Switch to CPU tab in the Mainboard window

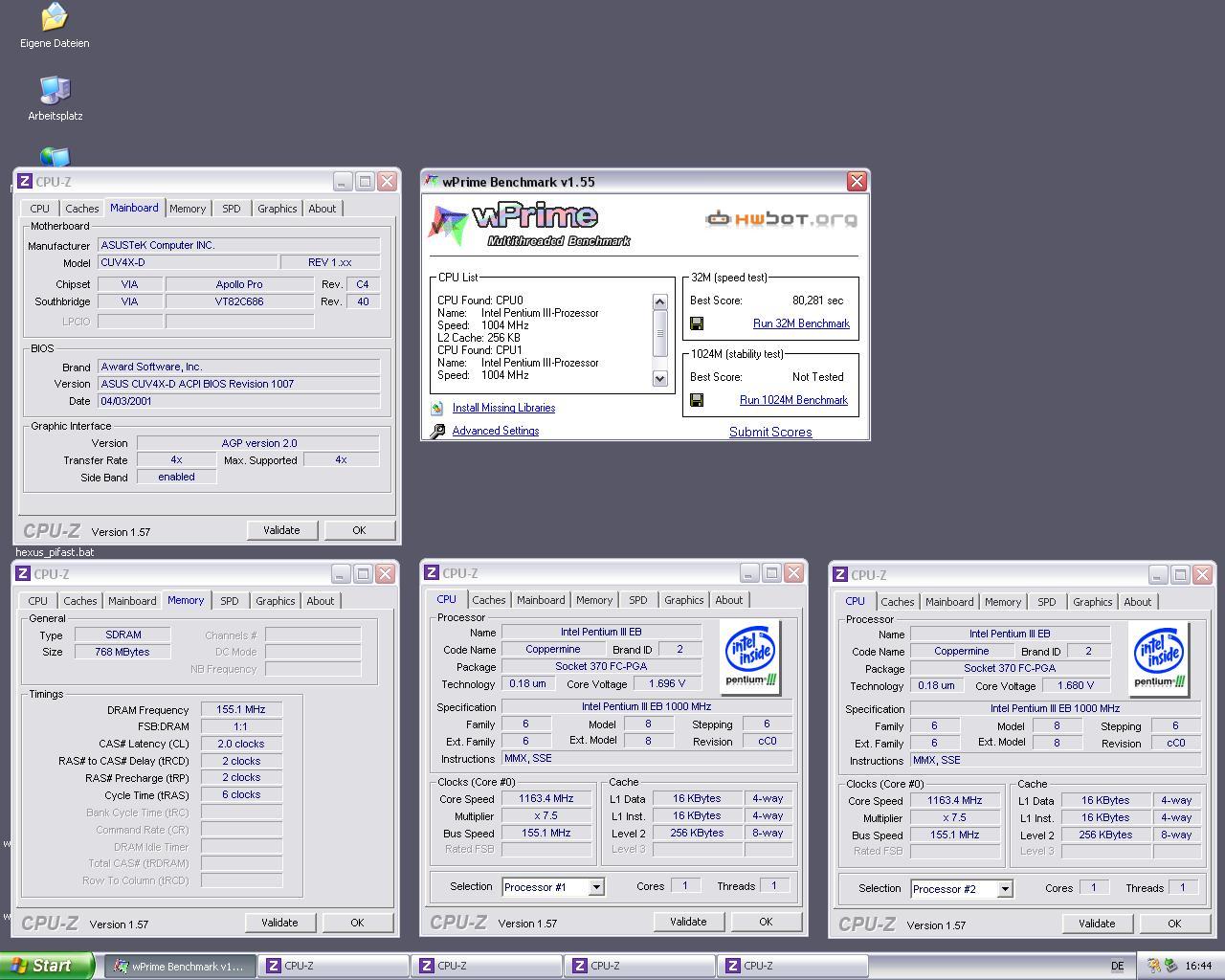tap(39, 208)
